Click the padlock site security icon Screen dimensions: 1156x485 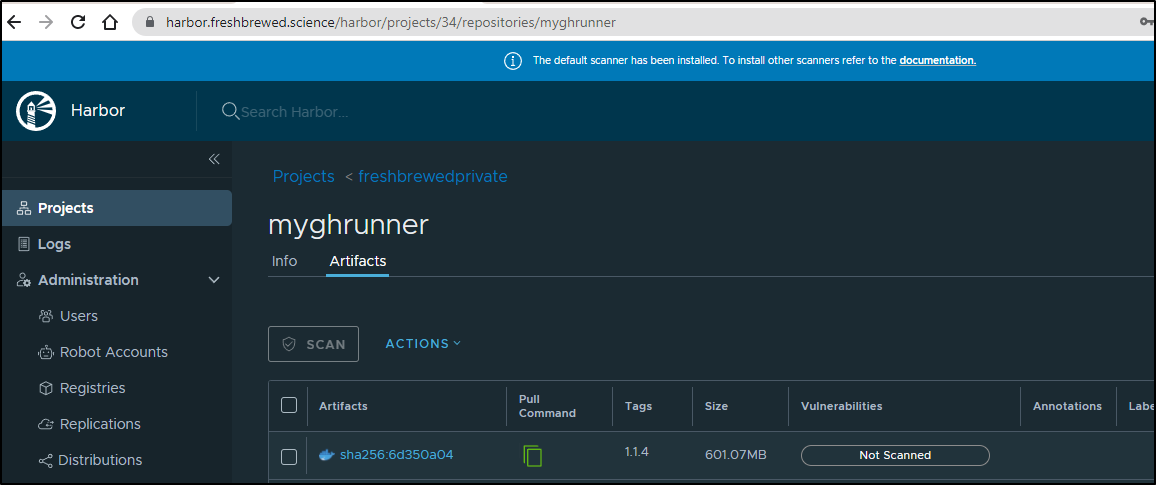tap(150, 22)
